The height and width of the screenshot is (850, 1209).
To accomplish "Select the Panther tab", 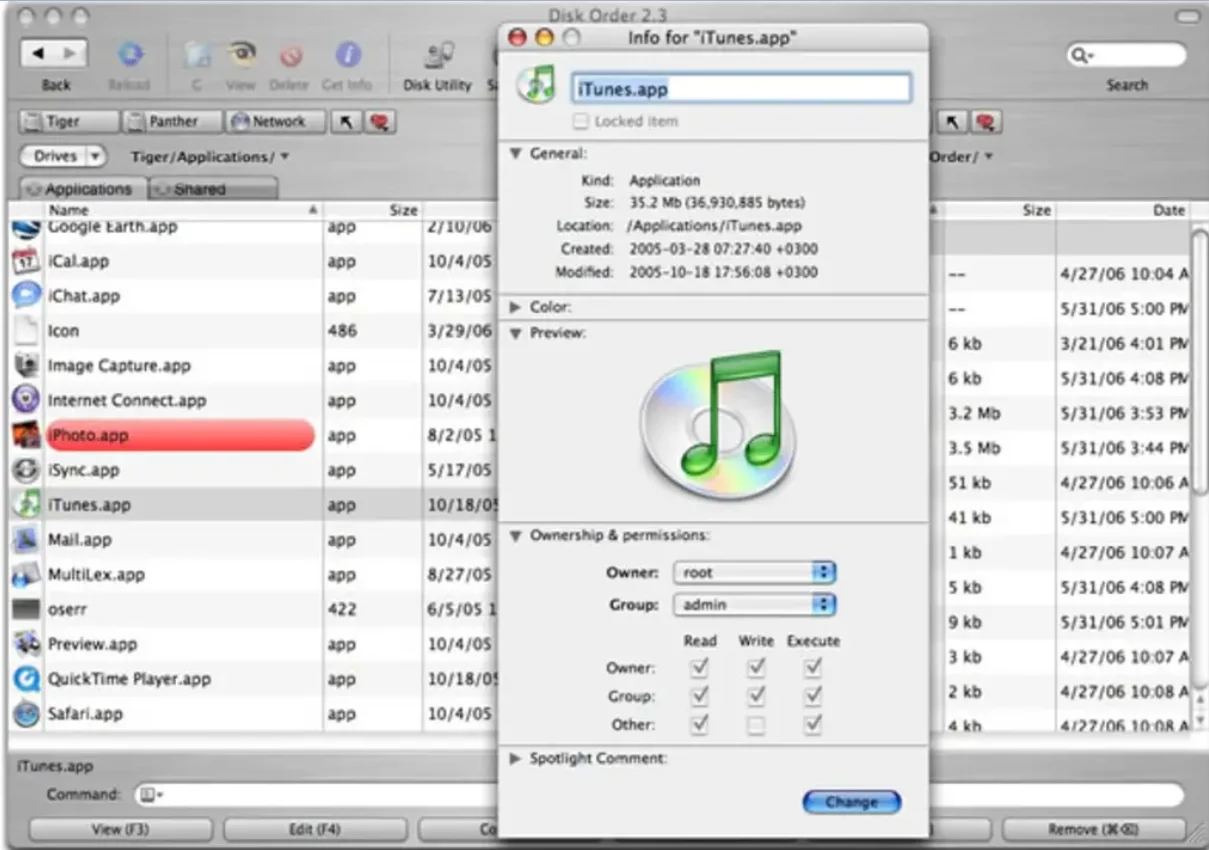I will (x=171, y=121).
